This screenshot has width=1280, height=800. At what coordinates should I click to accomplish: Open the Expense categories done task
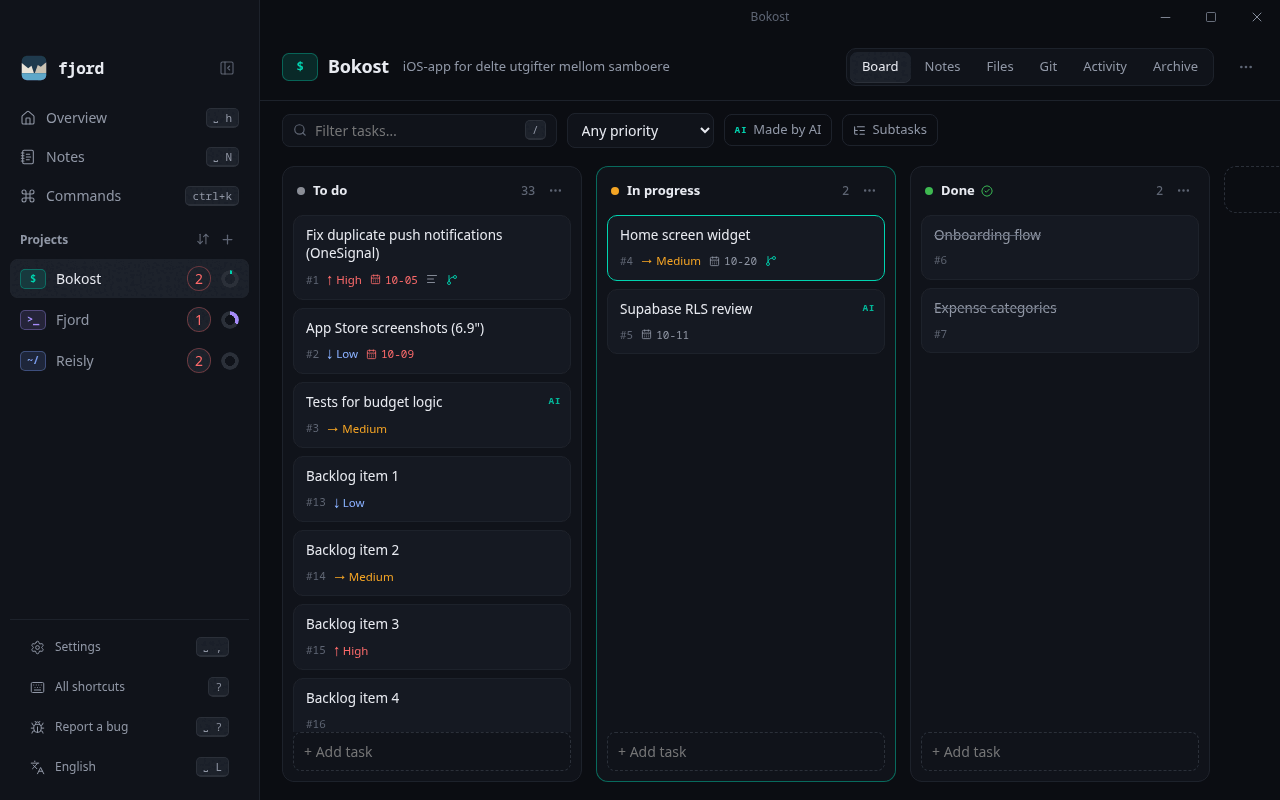(x=1060, y=321)
